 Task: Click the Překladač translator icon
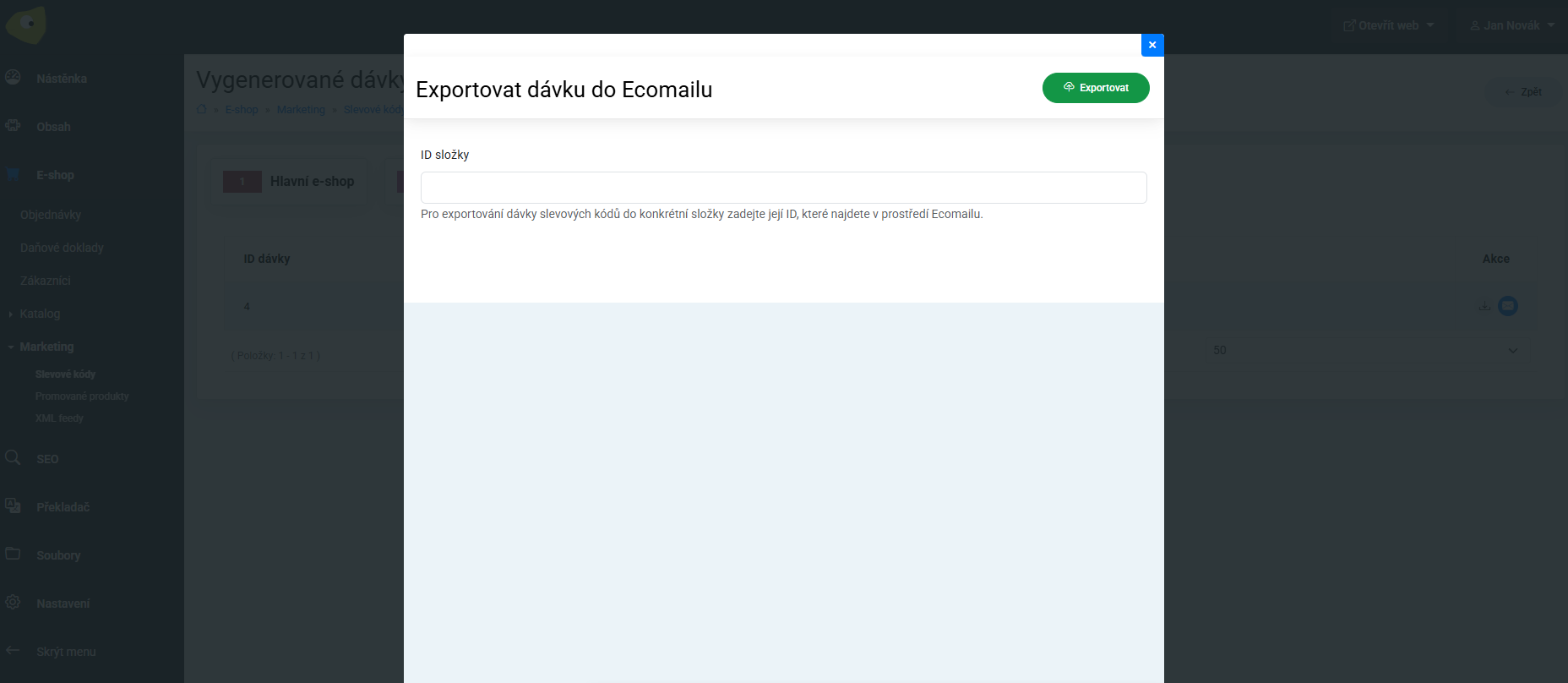tap(13, 506)
